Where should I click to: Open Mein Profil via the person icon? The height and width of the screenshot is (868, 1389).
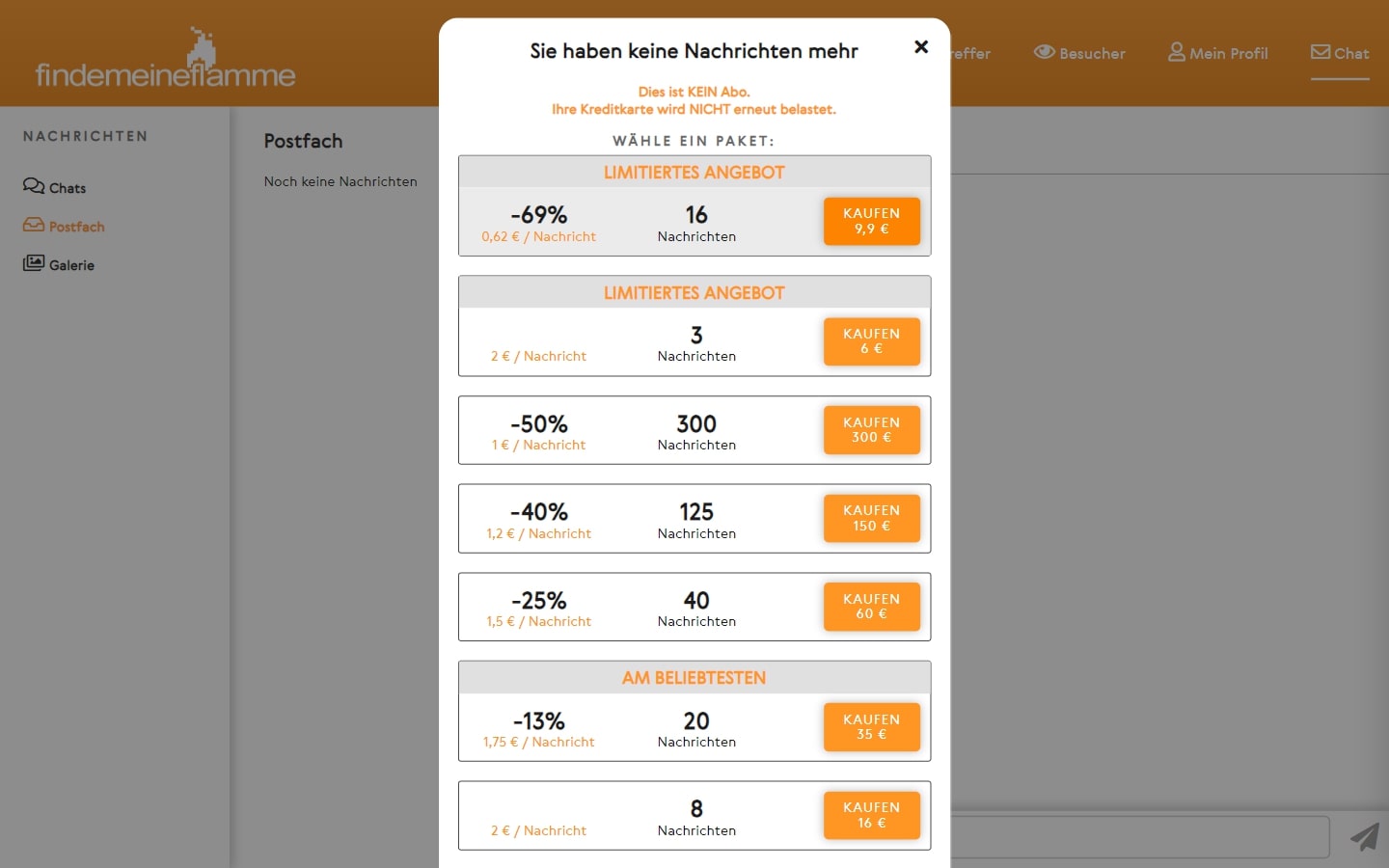(x=1176, y=52)
